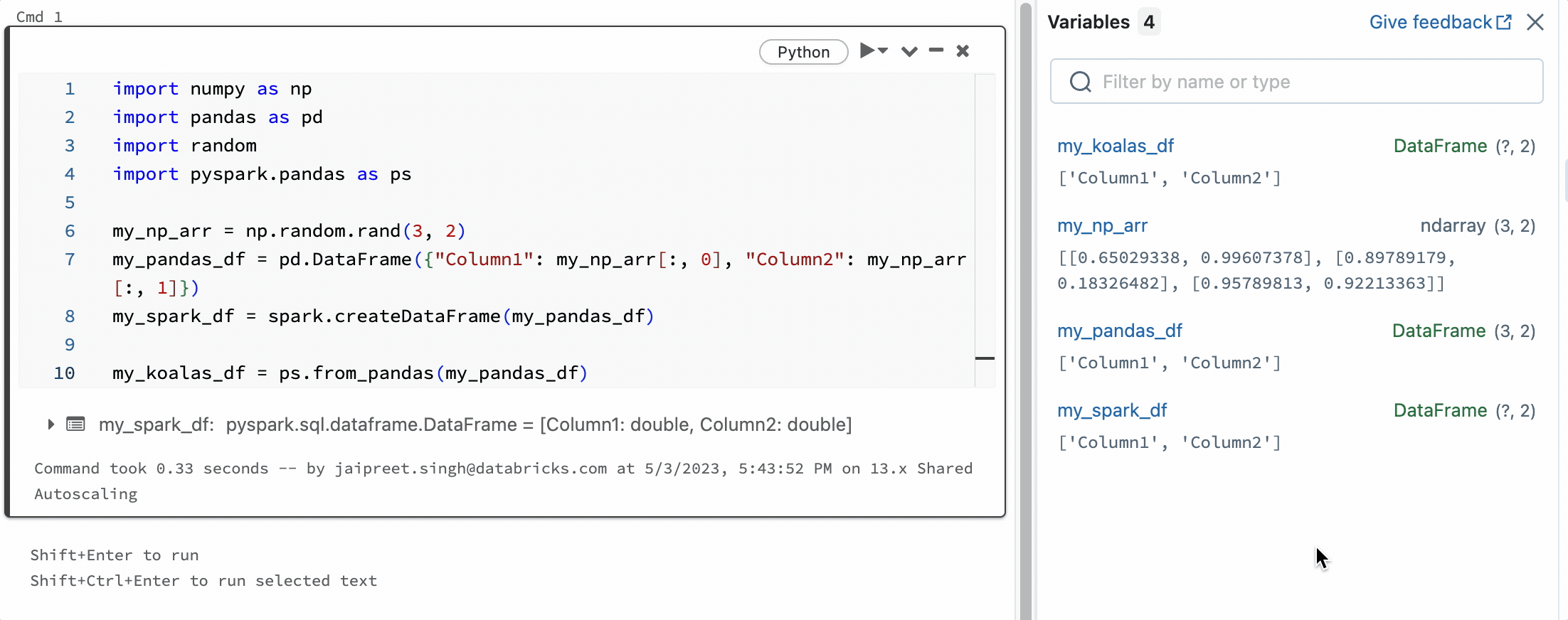
Task: Expand the my_spark_df schema output
Action: pyautogui.click(x=51, y=424)
